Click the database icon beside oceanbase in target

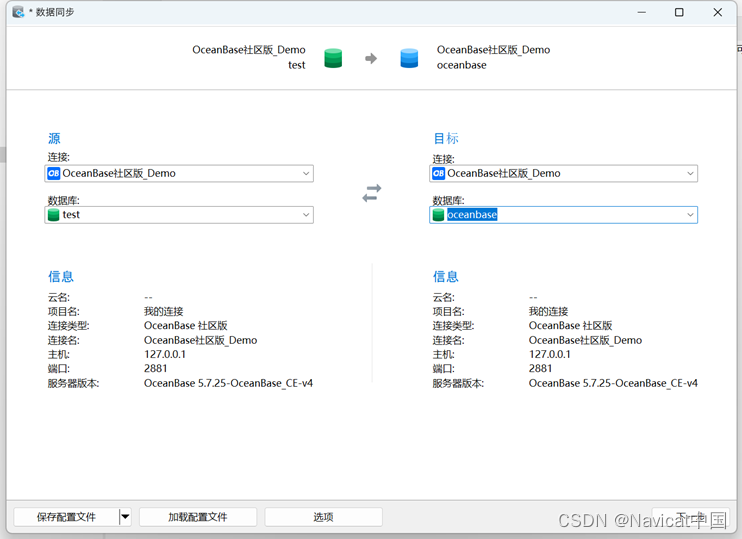[438, 214]
